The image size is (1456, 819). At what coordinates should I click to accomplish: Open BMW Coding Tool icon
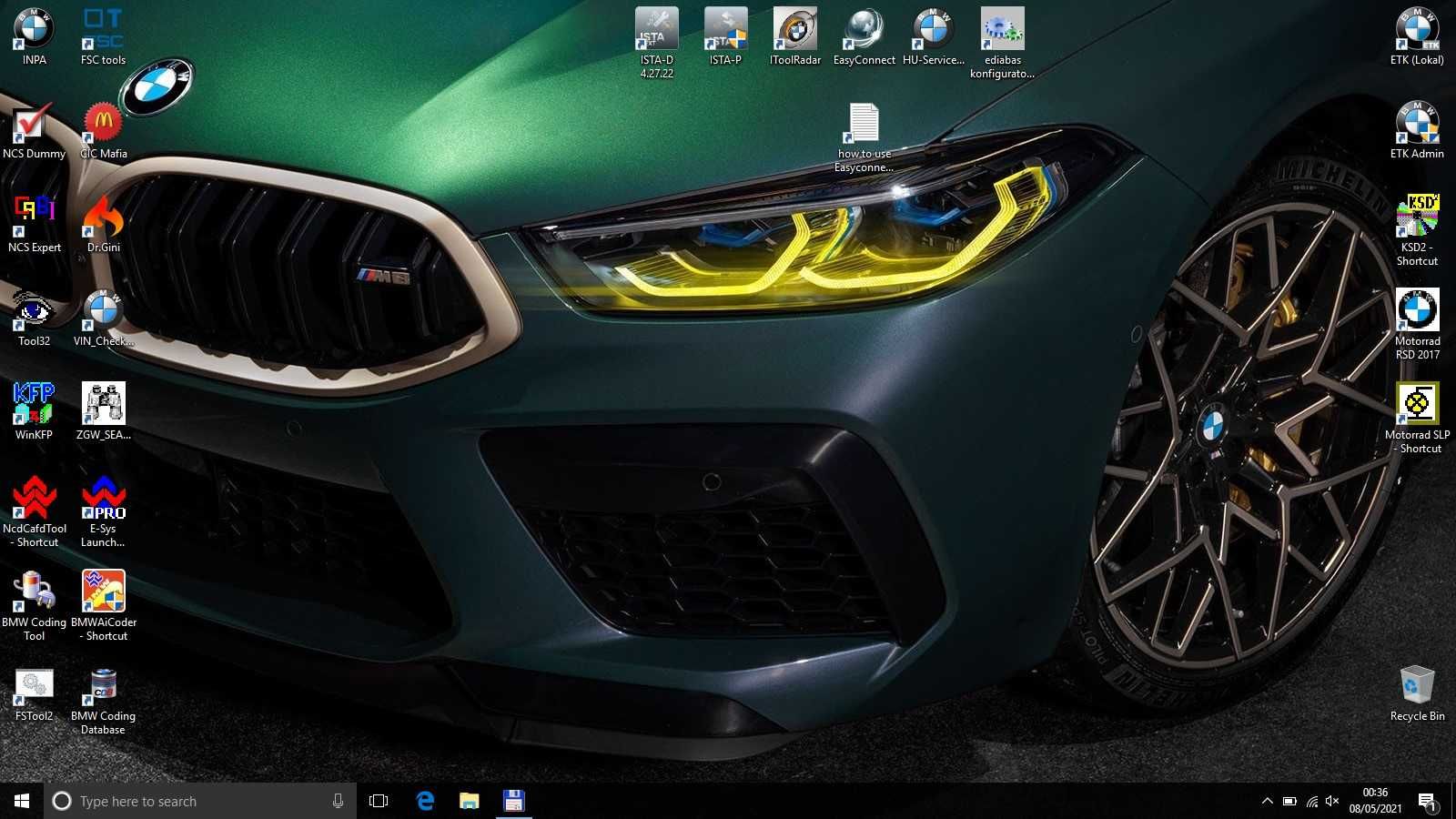point(34,605)
